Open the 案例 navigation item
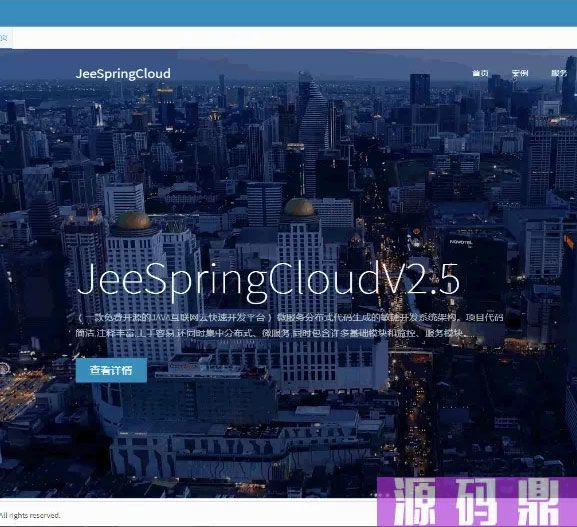This screenshot has height=527, width=577. point(520,73)
